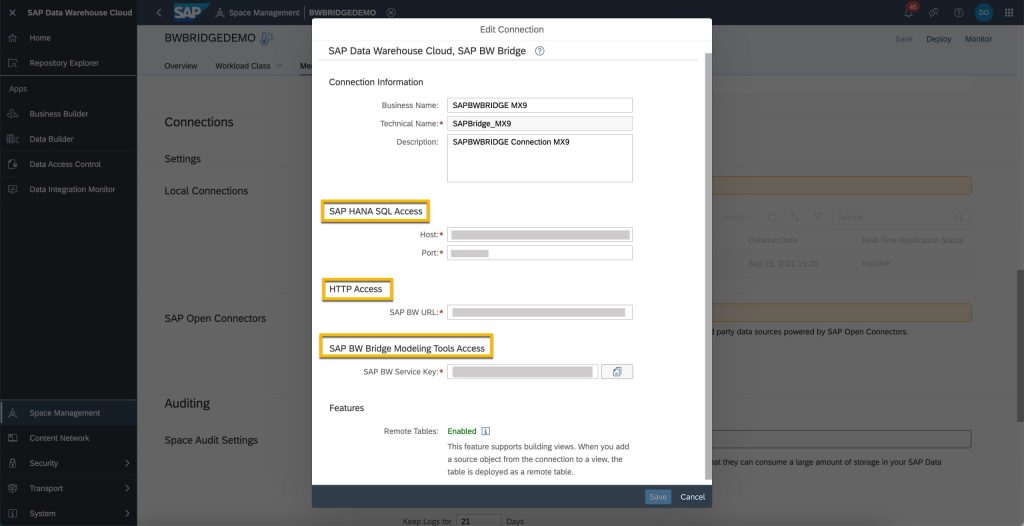The width and height of the screenshot is (1024, 526).
Task: Click the sort icon in connections toolbar
Action: tap(795, 217)
